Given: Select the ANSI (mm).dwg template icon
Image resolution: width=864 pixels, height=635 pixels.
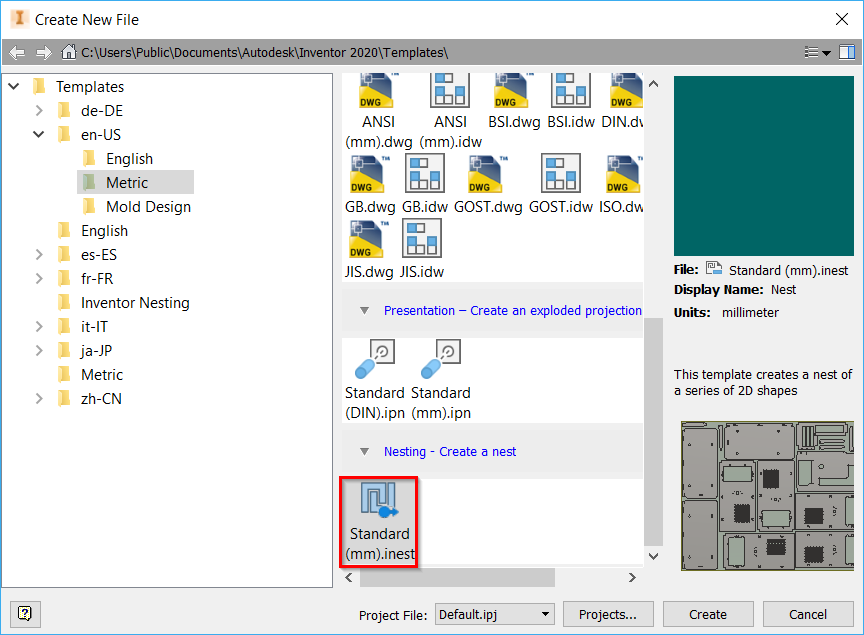Looking at the screenshot, I should 376,91.
